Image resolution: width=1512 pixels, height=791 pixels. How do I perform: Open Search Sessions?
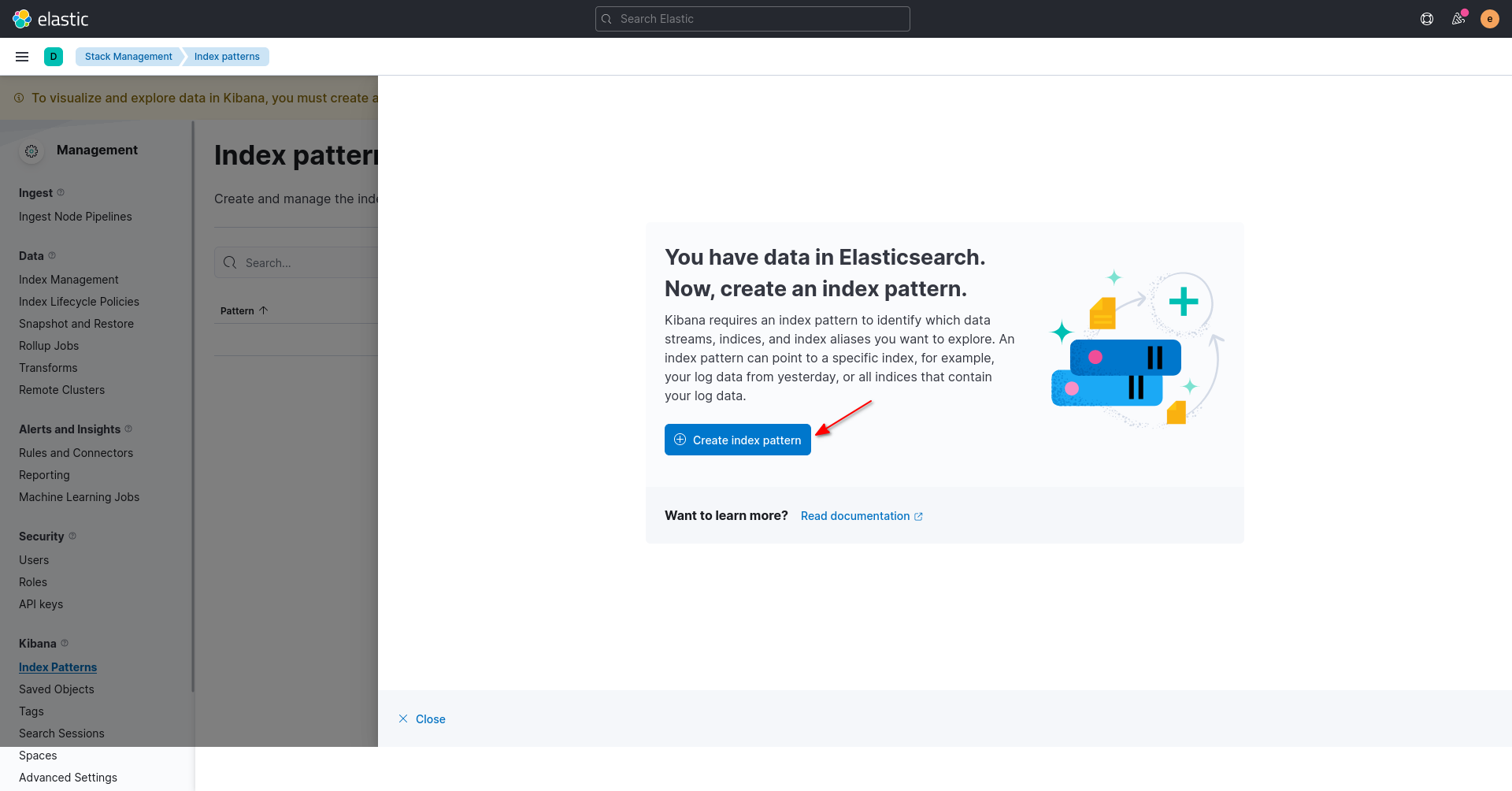pyautogui.click(x=61, y=733)
